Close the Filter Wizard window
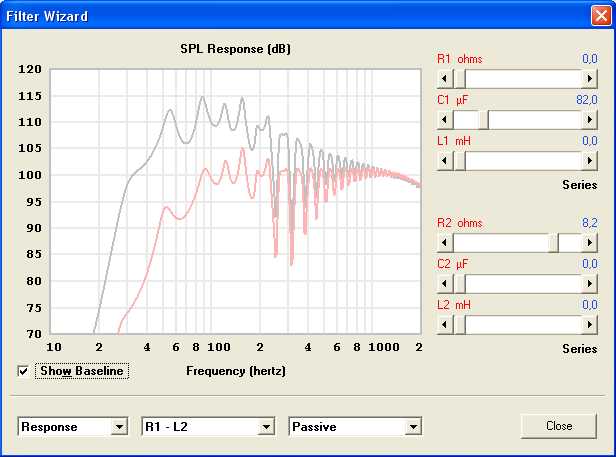This screenshot has width=616, height=457. (599, 15)
